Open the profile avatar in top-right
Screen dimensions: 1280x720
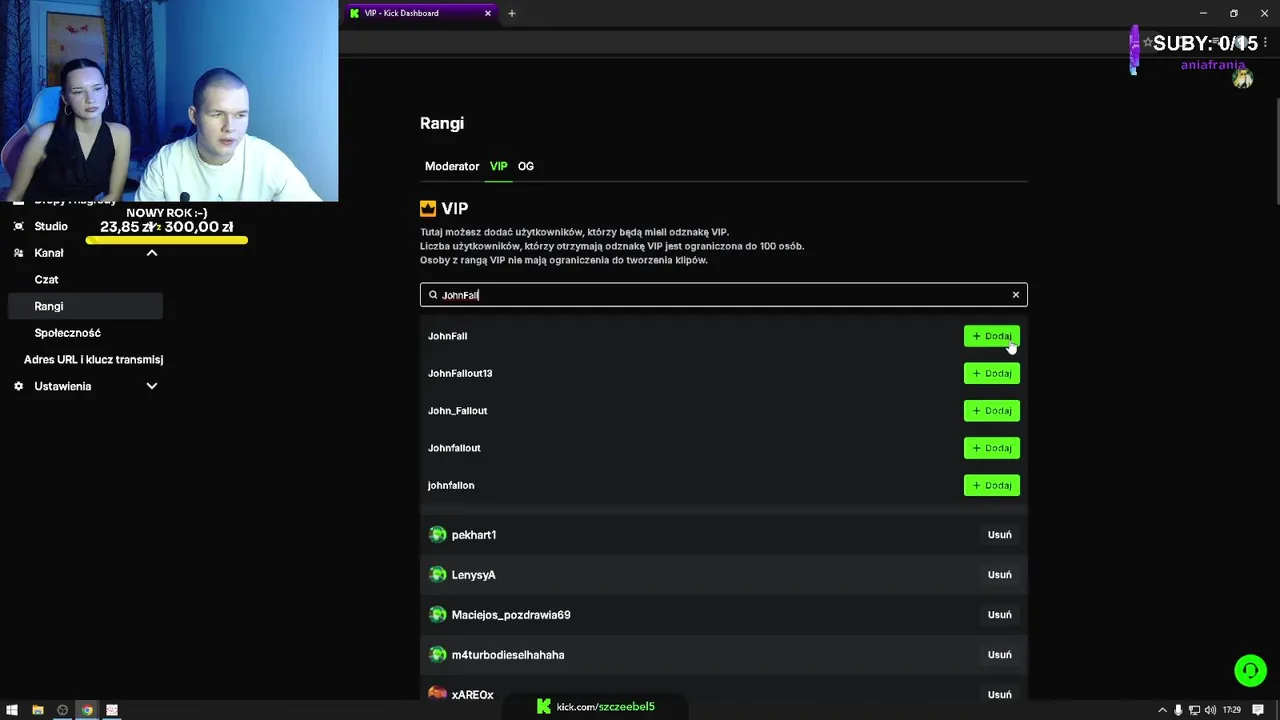[1243, 79]
